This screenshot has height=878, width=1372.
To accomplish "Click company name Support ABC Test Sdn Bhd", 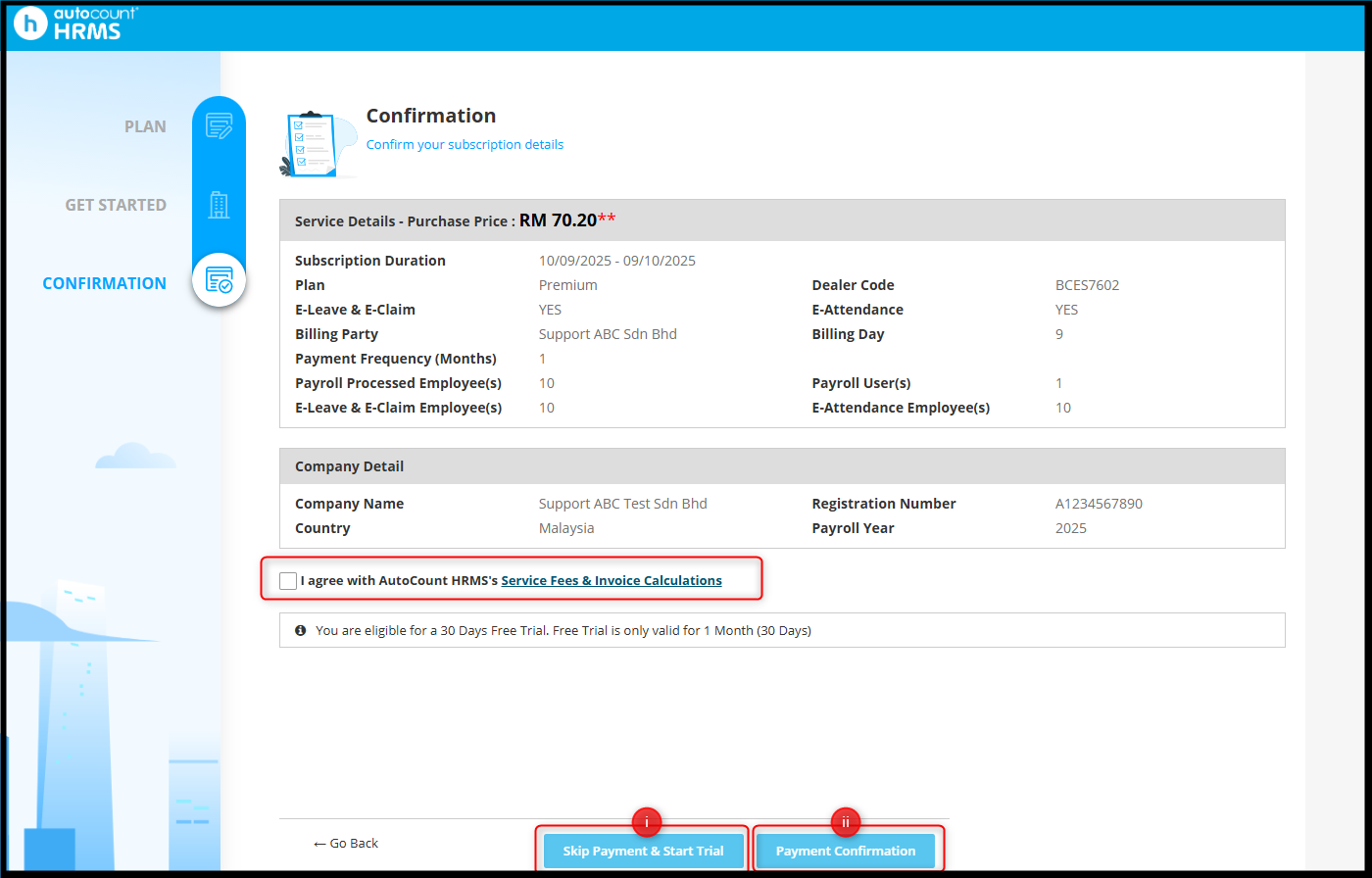I will click(x=623, y=504).
